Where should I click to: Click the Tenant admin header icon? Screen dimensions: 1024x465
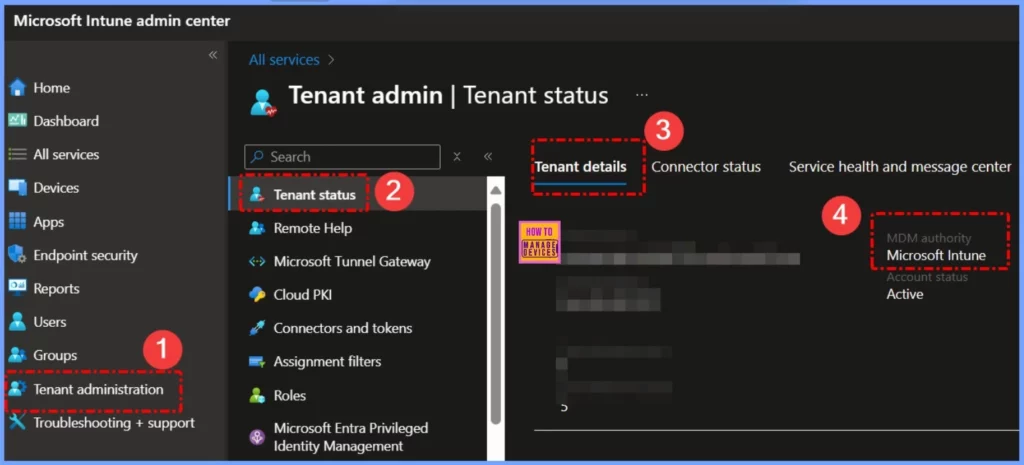(x=264, y=103)
